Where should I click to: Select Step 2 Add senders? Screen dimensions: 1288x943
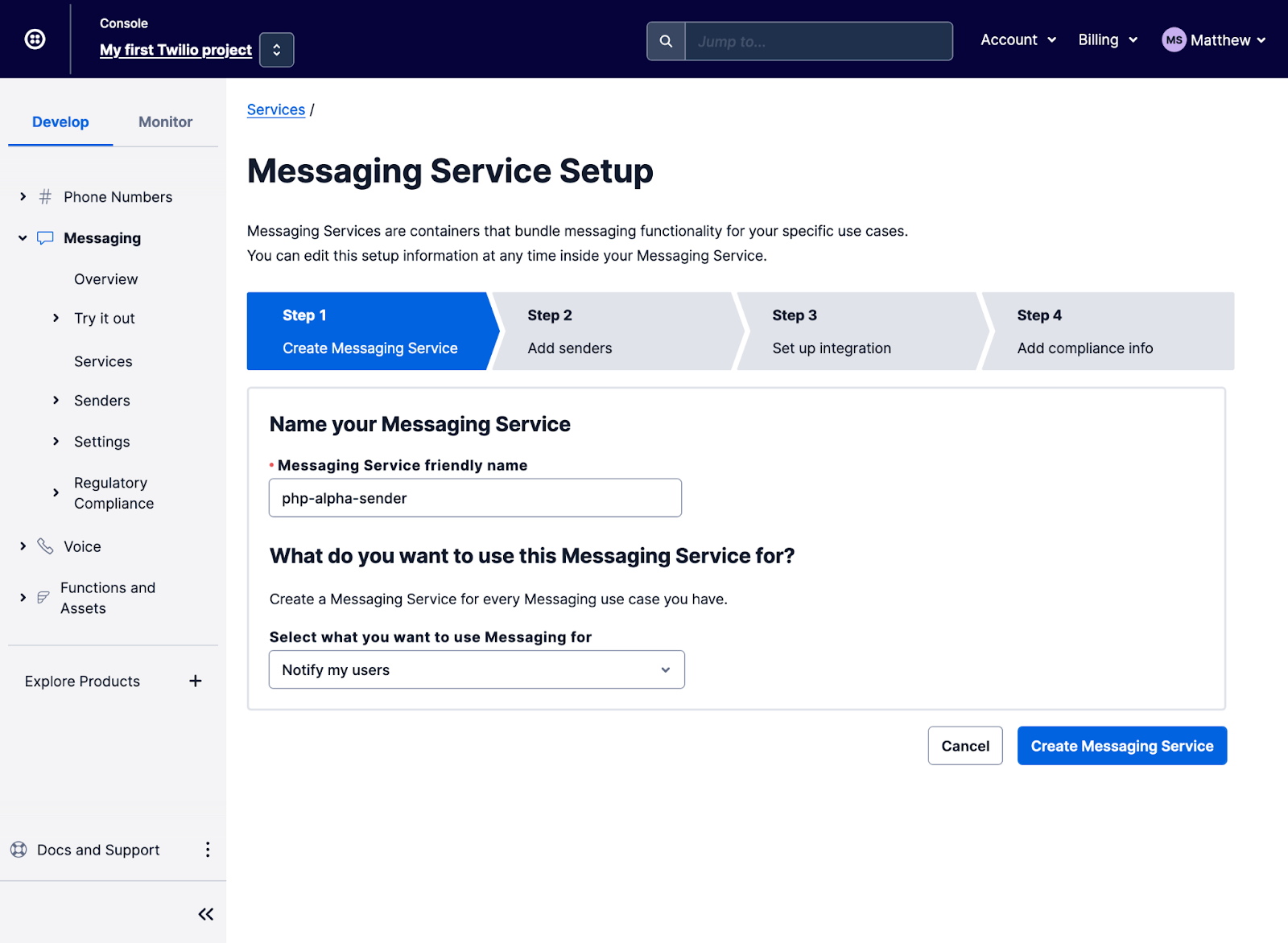click(x=616, y=331)
